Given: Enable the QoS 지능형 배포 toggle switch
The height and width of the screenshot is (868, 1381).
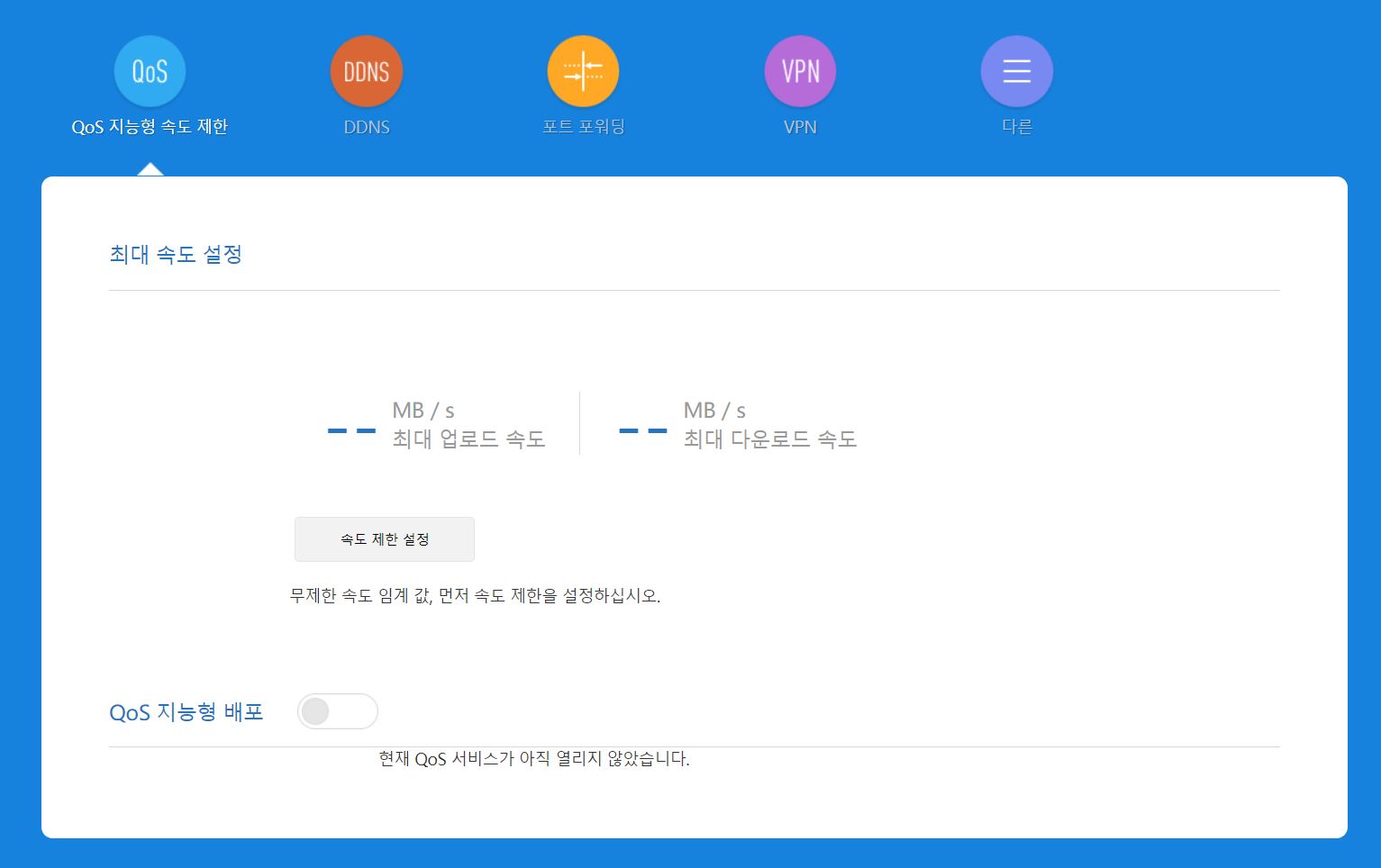Looking at the screenshot, I should point(338,711).
